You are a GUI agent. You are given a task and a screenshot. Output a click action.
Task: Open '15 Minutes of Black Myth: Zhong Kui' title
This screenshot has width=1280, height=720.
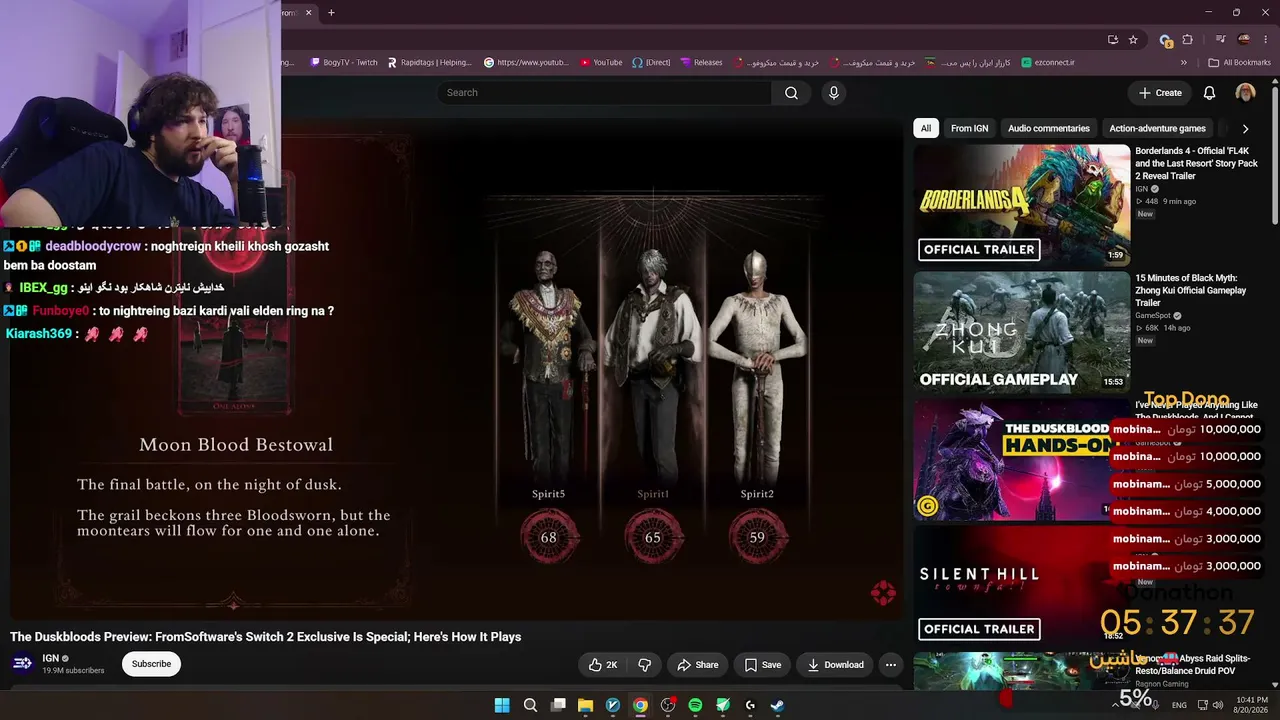pos(1191,290)
